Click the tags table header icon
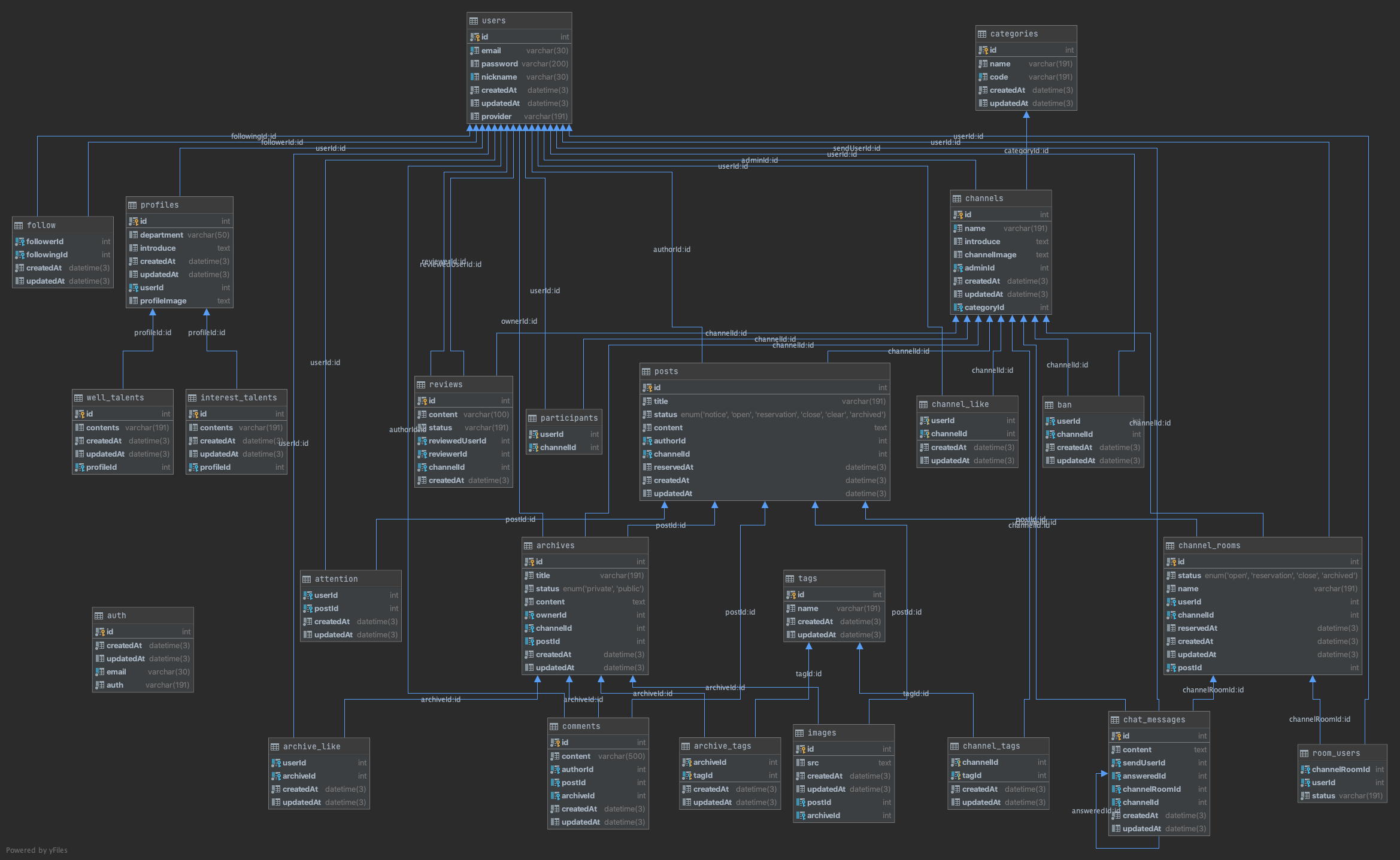This screenshot has width=1400, height=860. coord(790,579)
